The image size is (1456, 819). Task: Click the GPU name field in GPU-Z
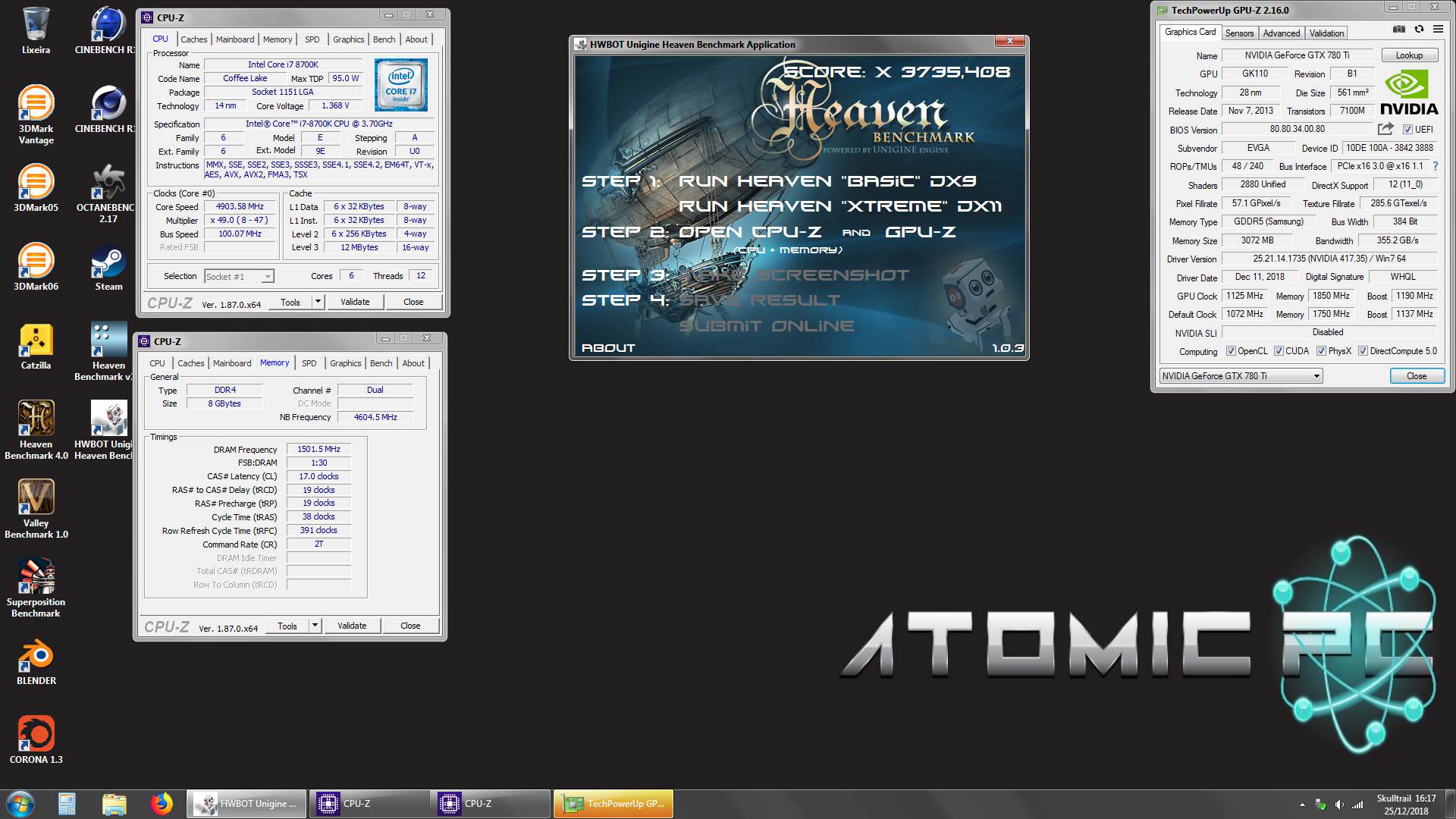[x=1297, y=55]
